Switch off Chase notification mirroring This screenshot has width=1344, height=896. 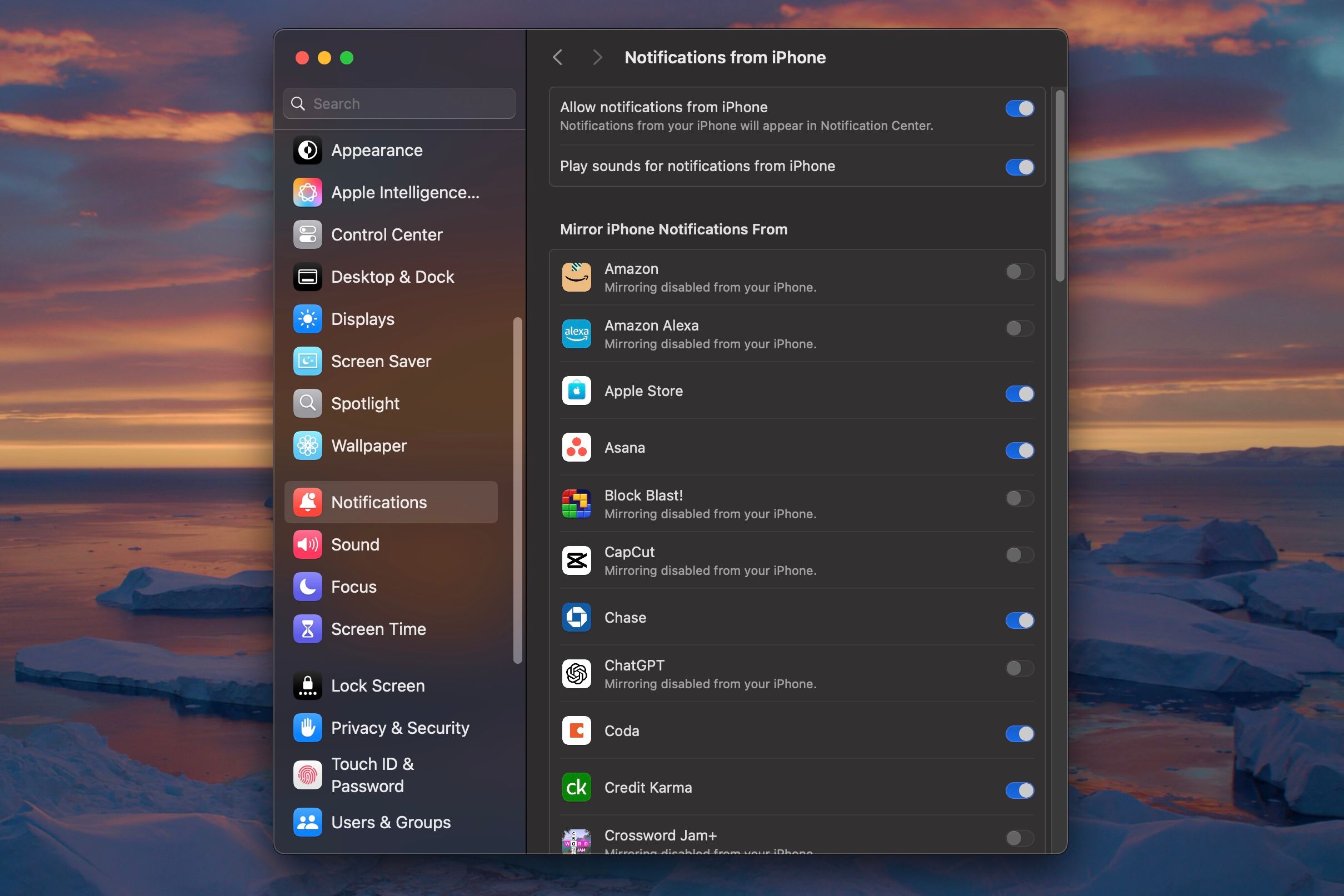coord(1020,620)
